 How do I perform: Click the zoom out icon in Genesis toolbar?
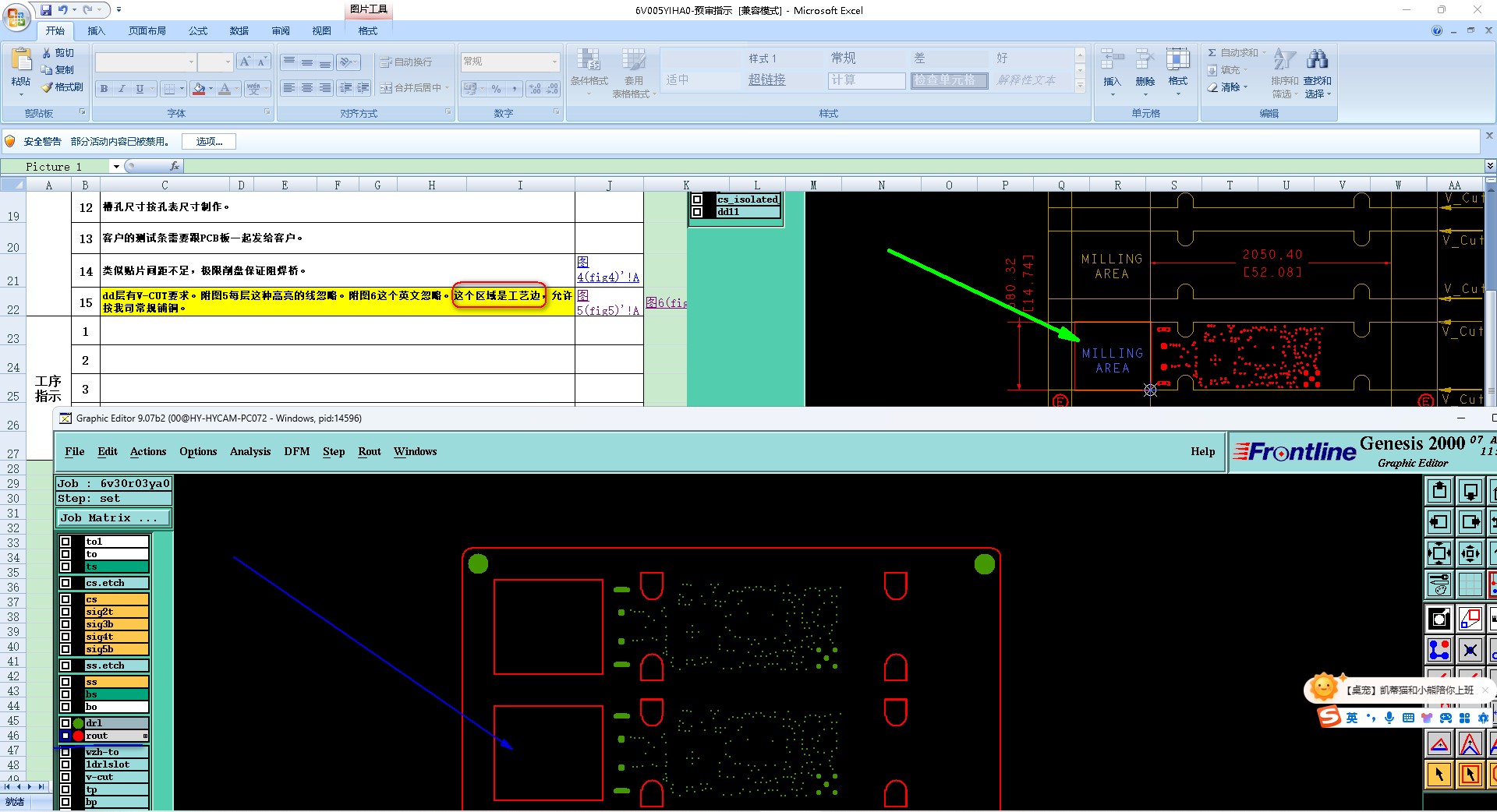(1439, 553)
